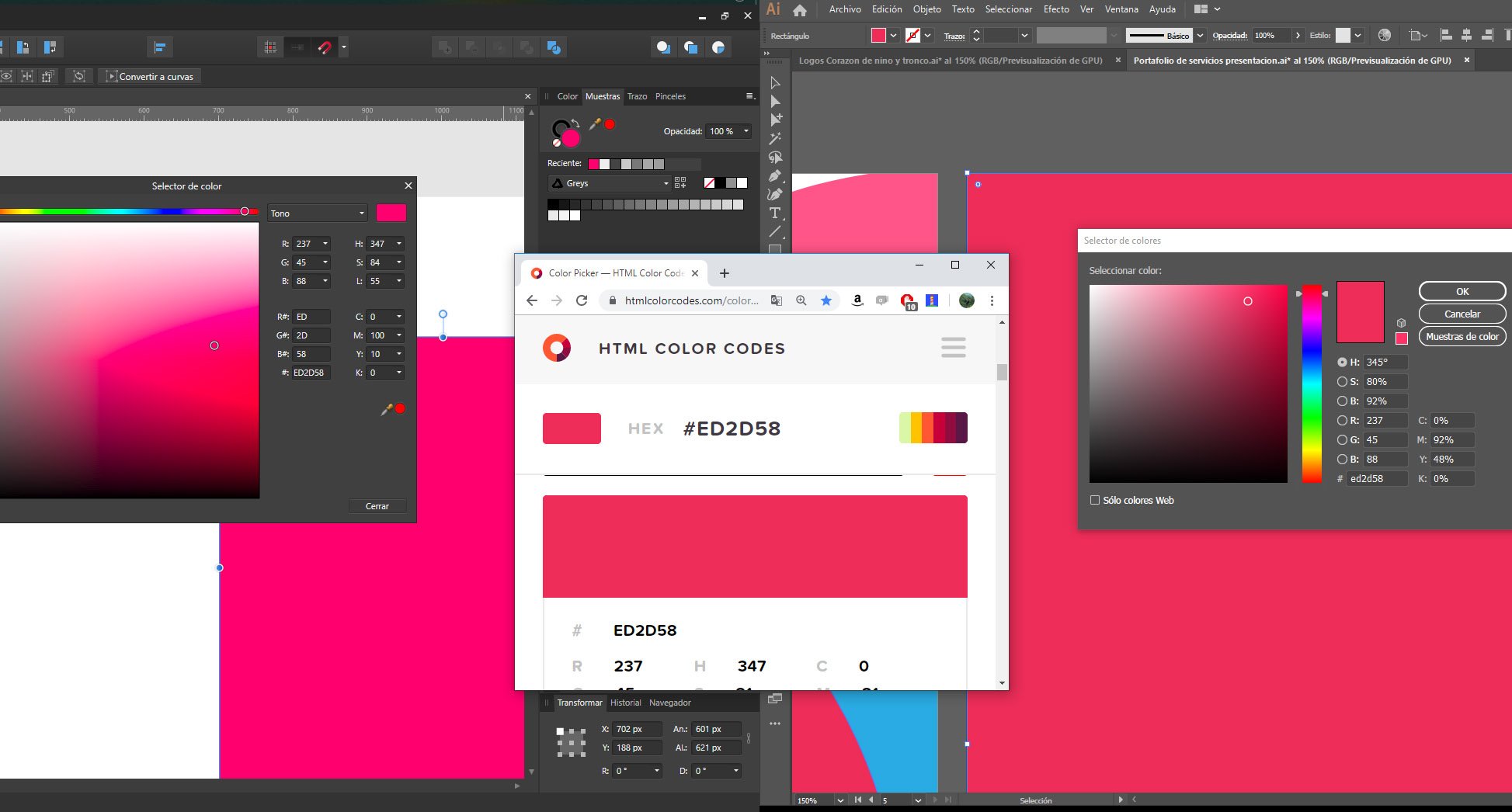
Task: Select the Magic Wand tool in Illustrator
Action: click(x=775, y=138)
